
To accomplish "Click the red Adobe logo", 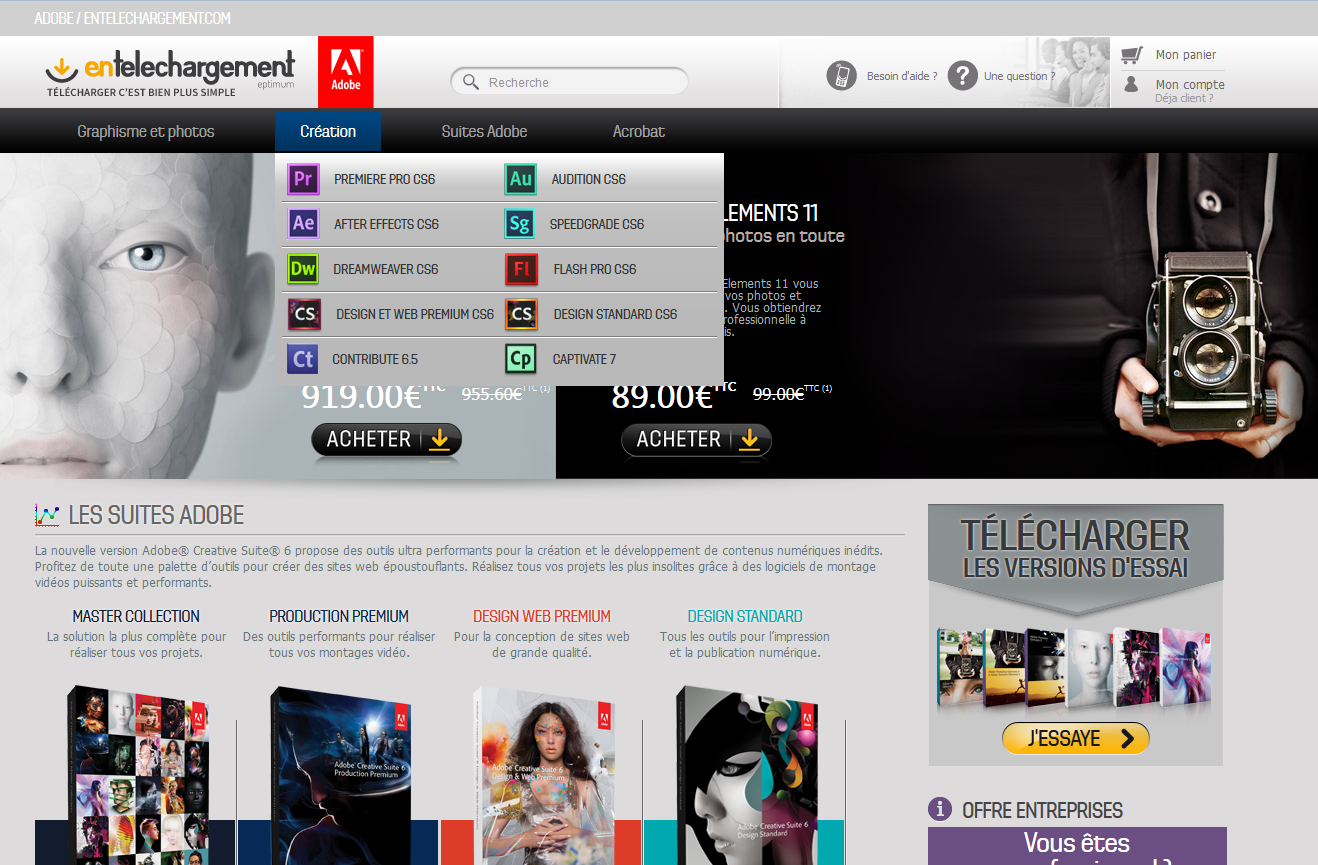I will pos(346,72).
